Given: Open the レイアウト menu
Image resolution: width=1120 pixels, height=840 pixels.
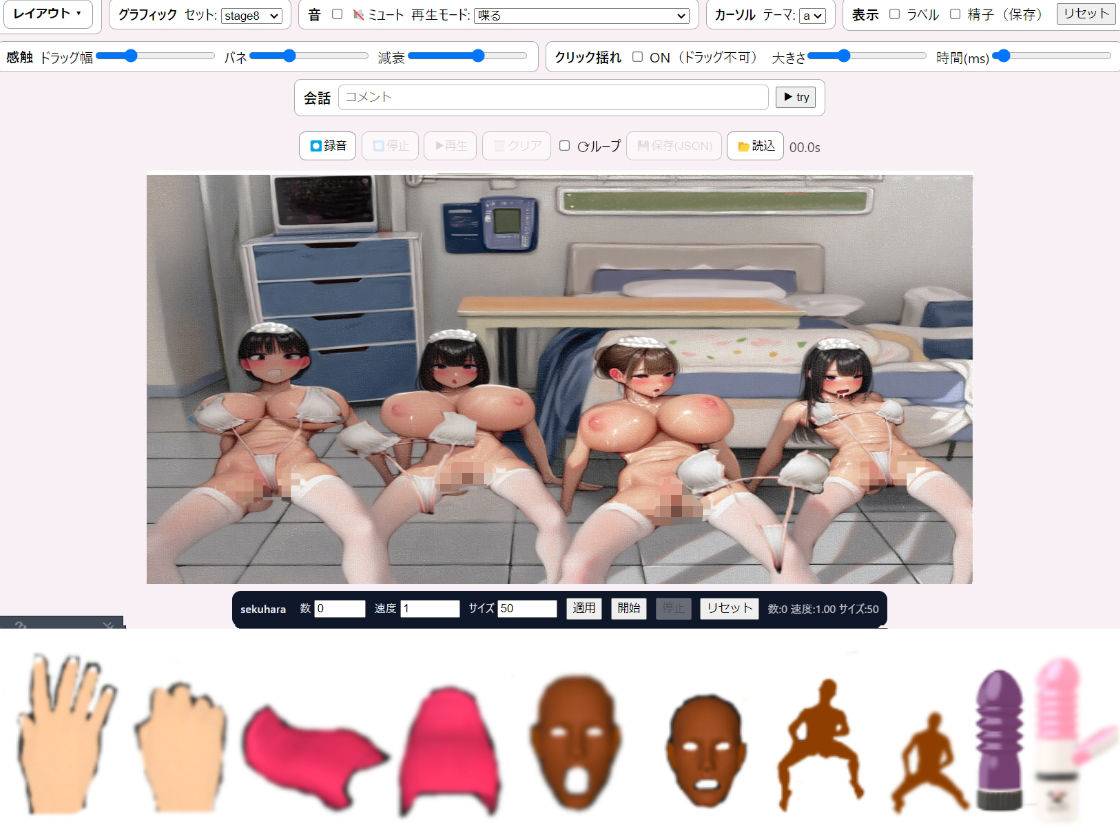Looking at the screenshot, I should click(48, 15).
